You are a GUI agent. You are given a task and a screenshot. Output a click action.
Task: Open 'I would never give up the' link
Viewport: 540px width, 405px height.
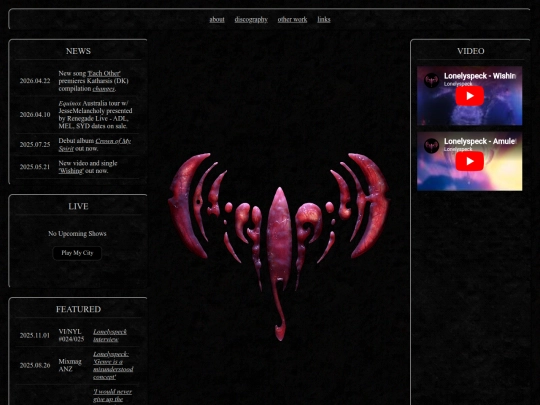tap(112, 395)
